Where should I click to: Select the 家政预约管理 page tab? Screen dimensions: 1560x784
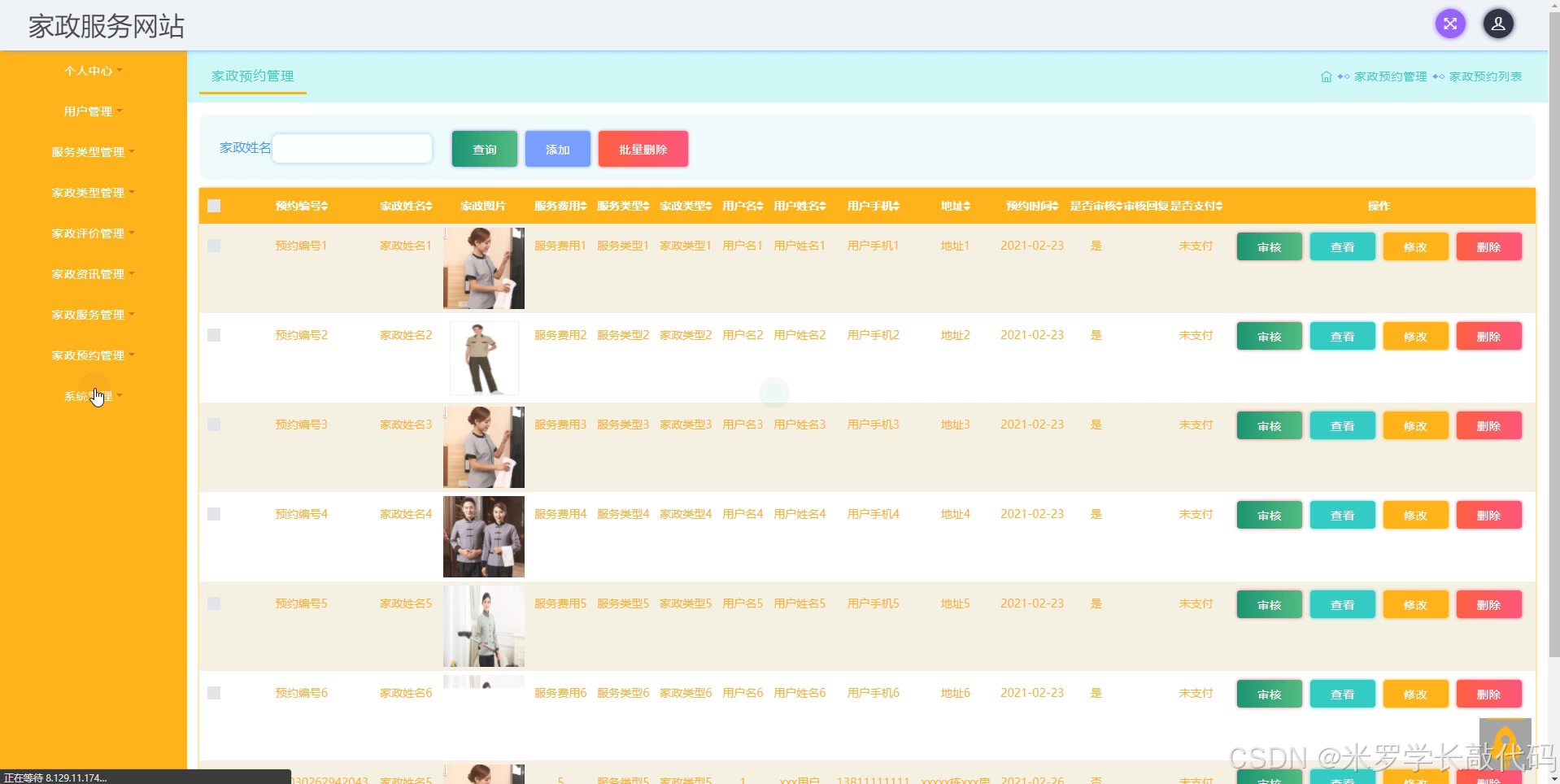pyautogui.click(x=252, y=76)
